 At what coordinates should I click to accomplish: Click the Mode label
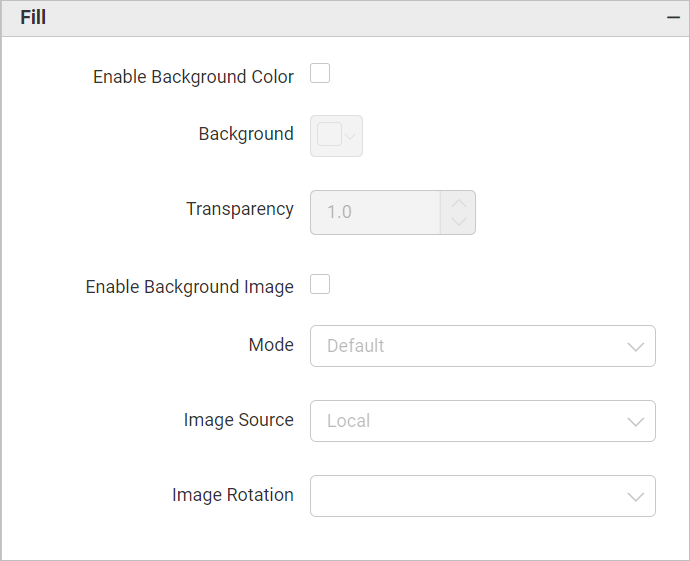coord(271,345)
